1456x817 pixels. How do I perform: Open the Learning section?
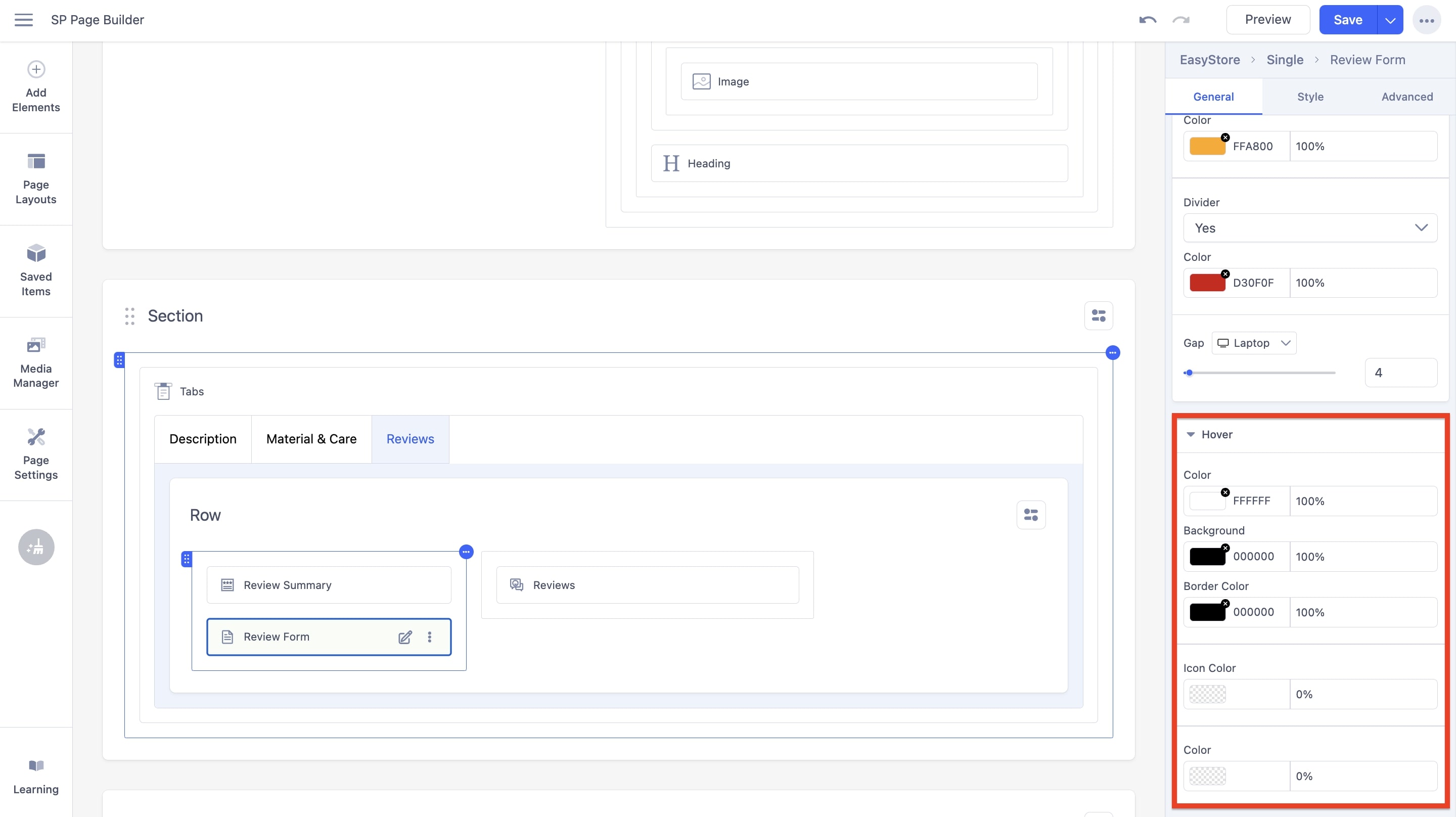tap(35, 778)
